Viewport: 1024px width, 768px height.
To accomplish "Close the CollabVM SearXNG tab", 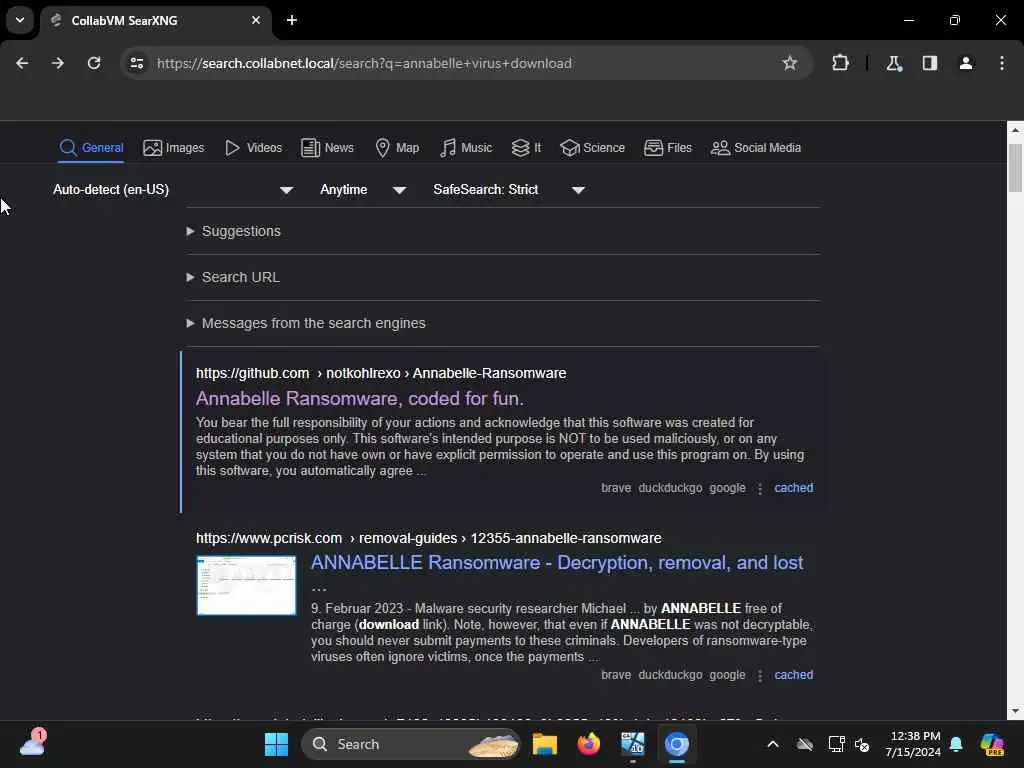I will [x=256, y=20].
